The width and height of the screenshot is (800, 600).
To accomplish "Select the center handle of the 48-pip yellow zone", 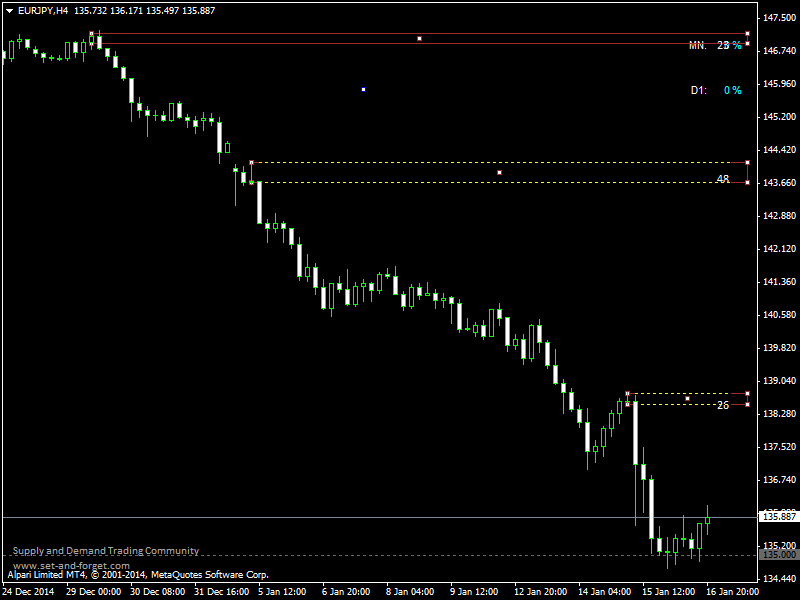I will click(x=499, y=172).
